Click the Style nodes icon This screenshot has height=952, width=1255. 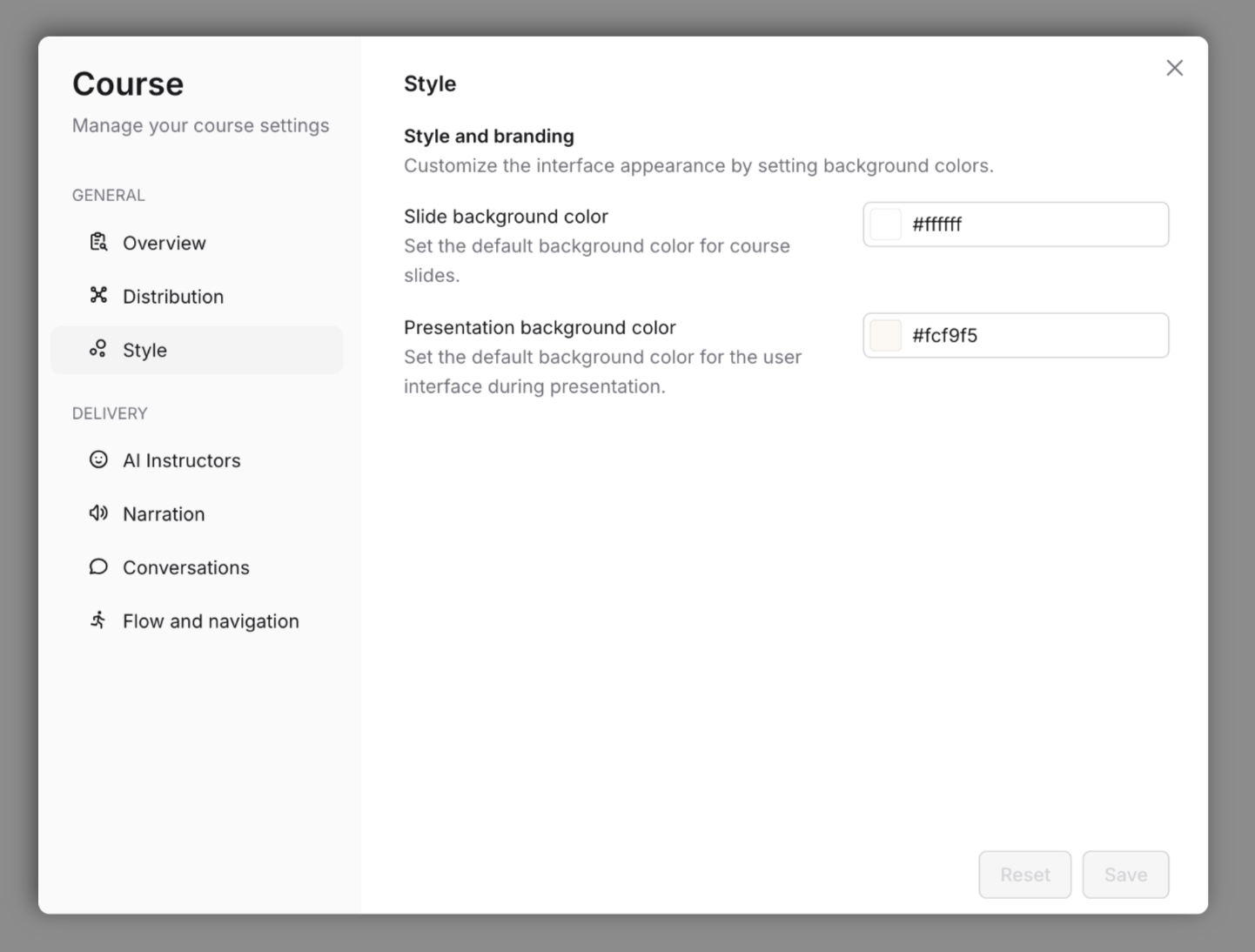98,349
